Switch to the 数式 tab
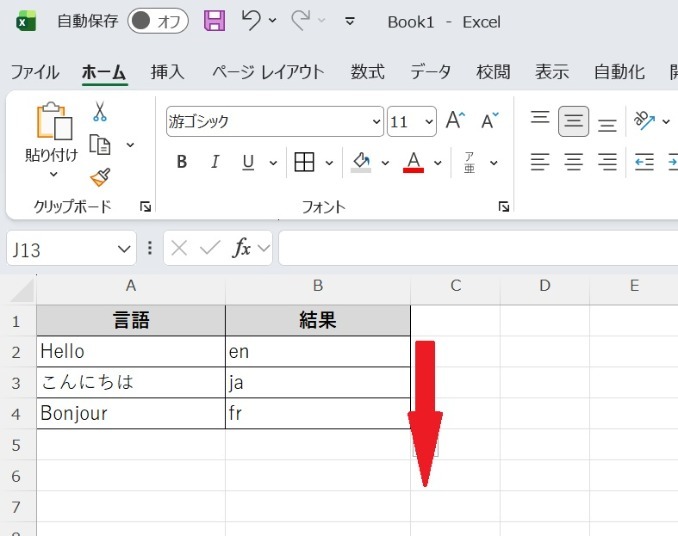Image resolution: width=678 pixels, height=536 pixels. coord(367,72)
